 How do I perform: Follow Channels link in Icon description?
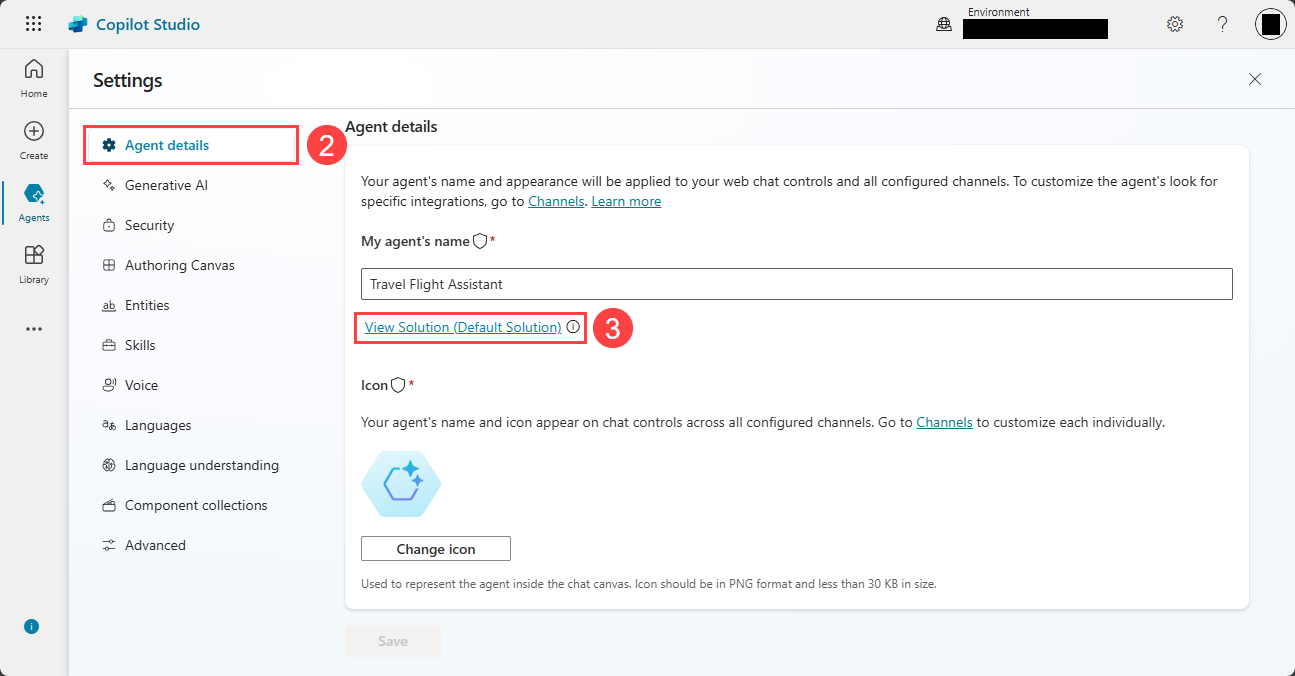[x=944, y=422]
